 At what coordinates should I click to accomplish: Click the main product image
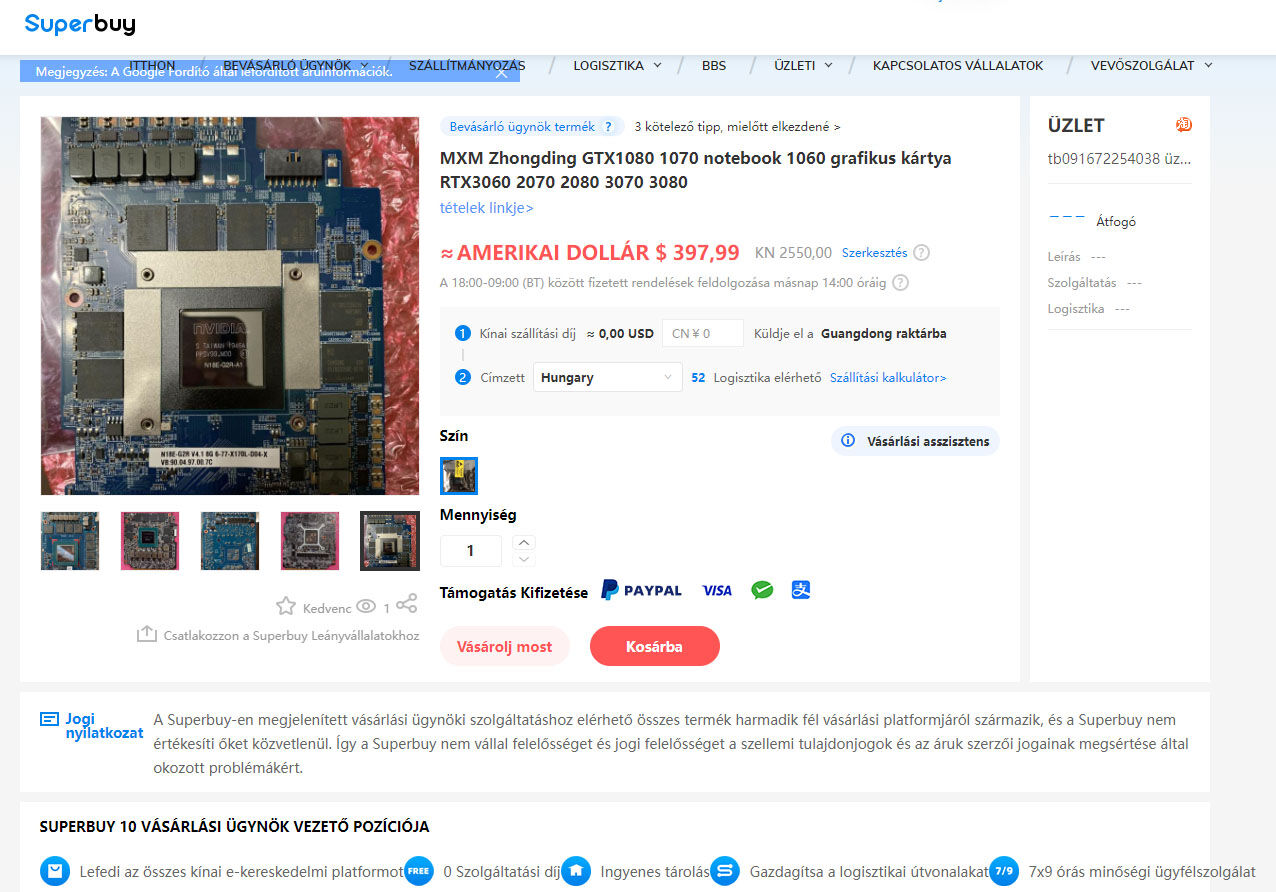230,305
